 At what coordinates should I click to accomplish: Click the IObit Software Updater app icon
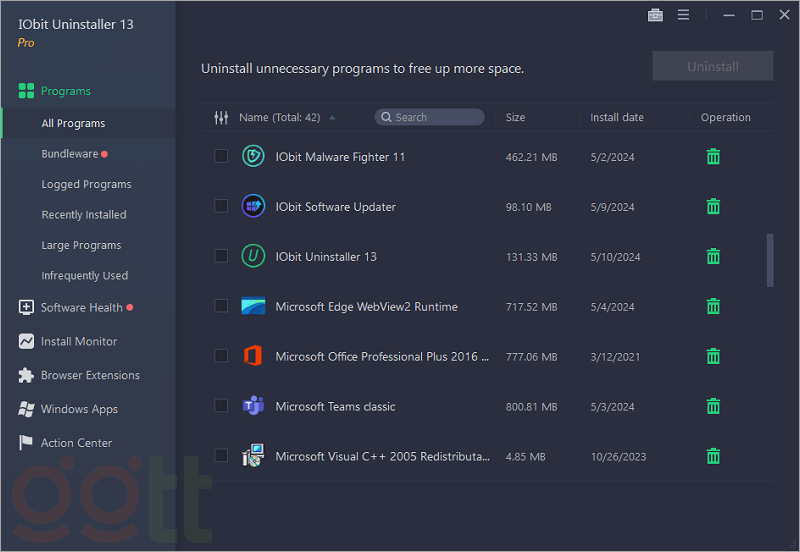253,207
